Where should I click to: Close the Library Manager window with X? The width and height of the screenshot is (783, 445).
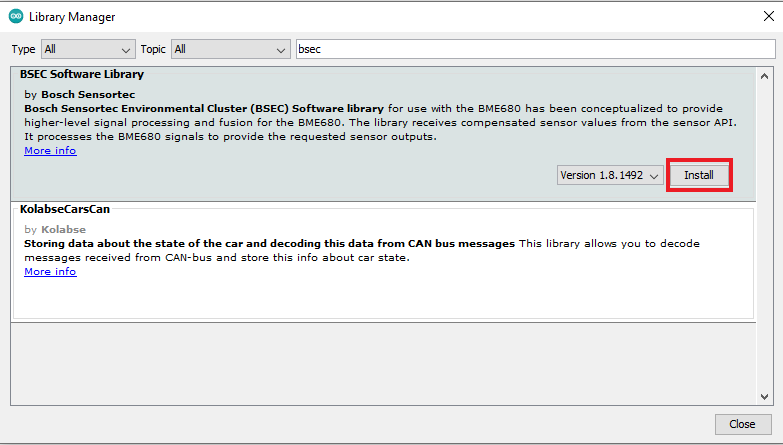[x=769, y=16]
